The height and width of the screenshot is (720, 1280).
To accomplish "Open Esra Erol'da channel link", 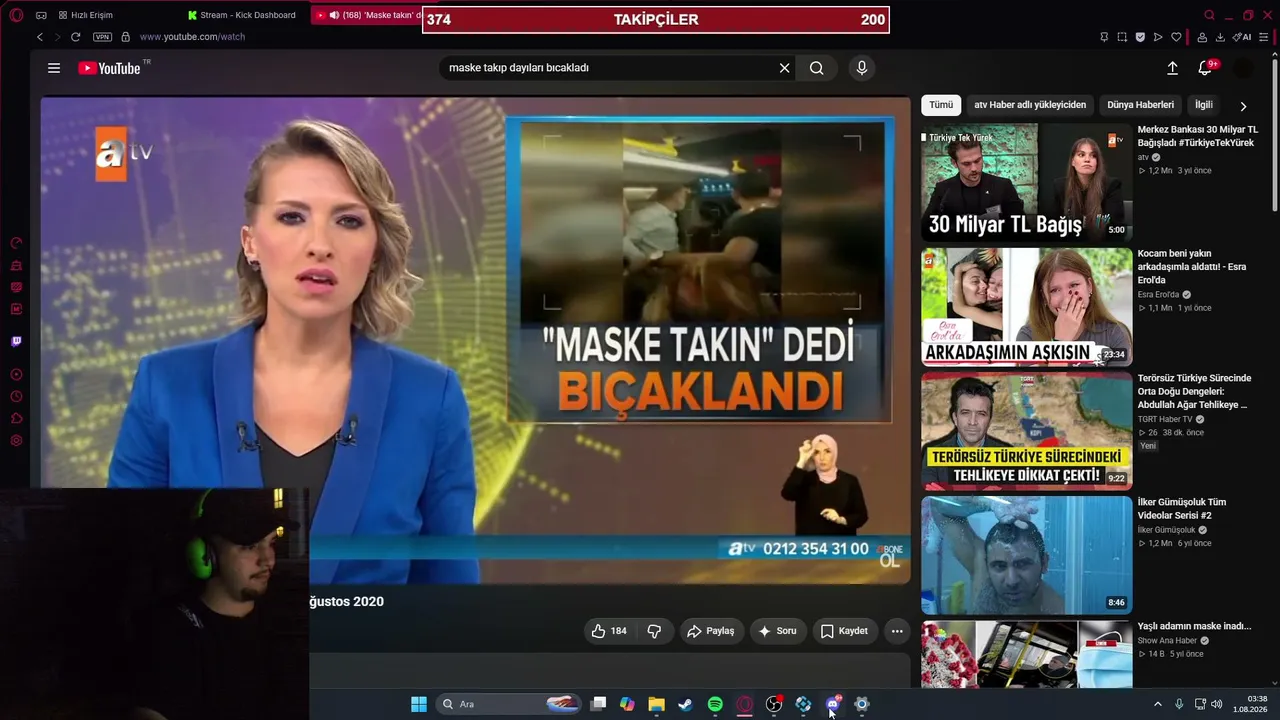I will click(x=1158, y=295).
